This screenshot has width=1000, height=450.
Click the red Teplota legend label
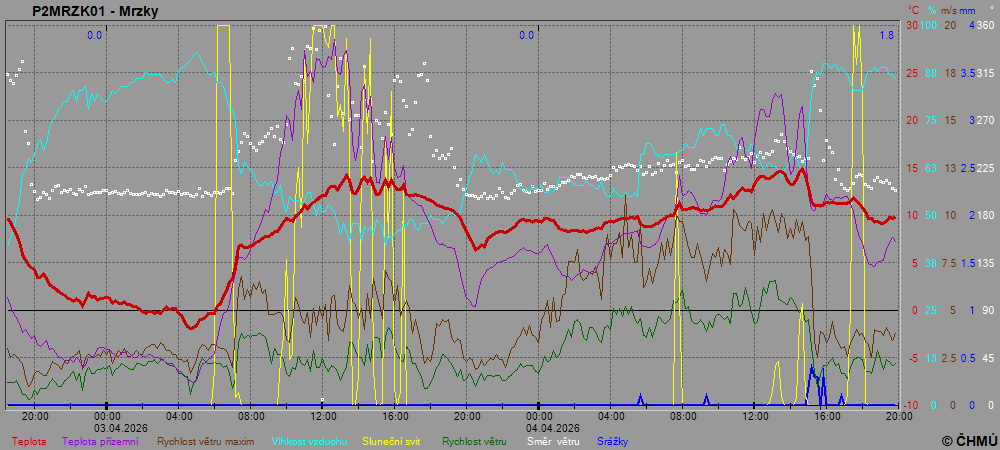(28, 440)
